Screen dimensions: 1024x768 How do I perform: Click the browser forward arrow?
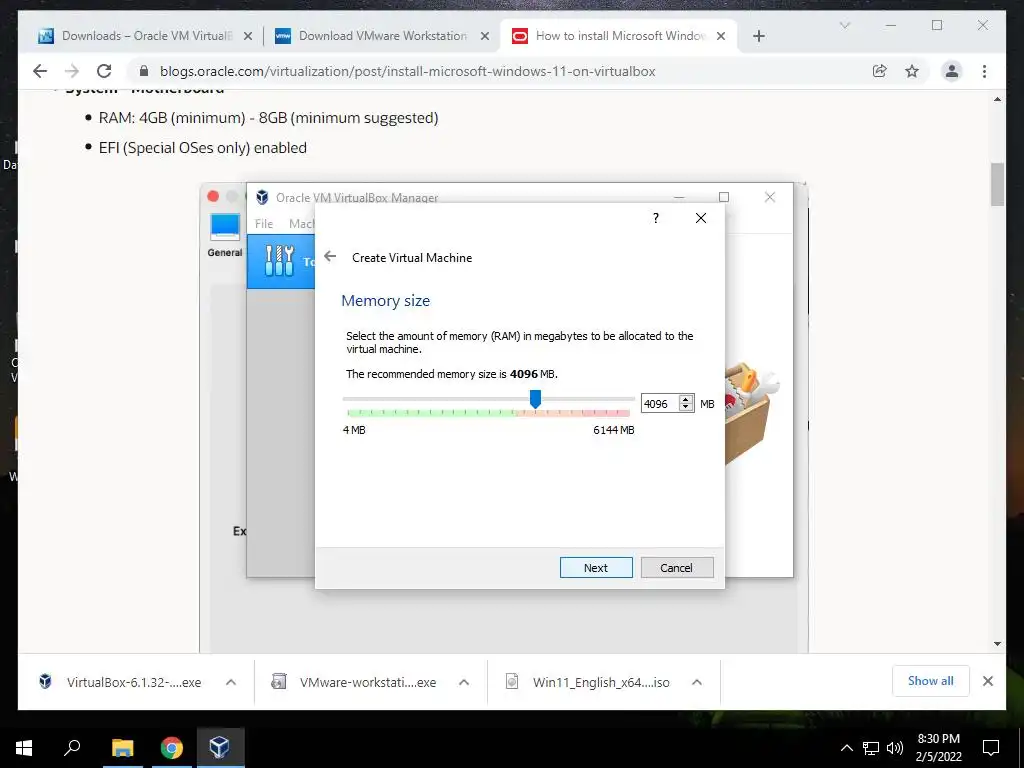point(72,71)
